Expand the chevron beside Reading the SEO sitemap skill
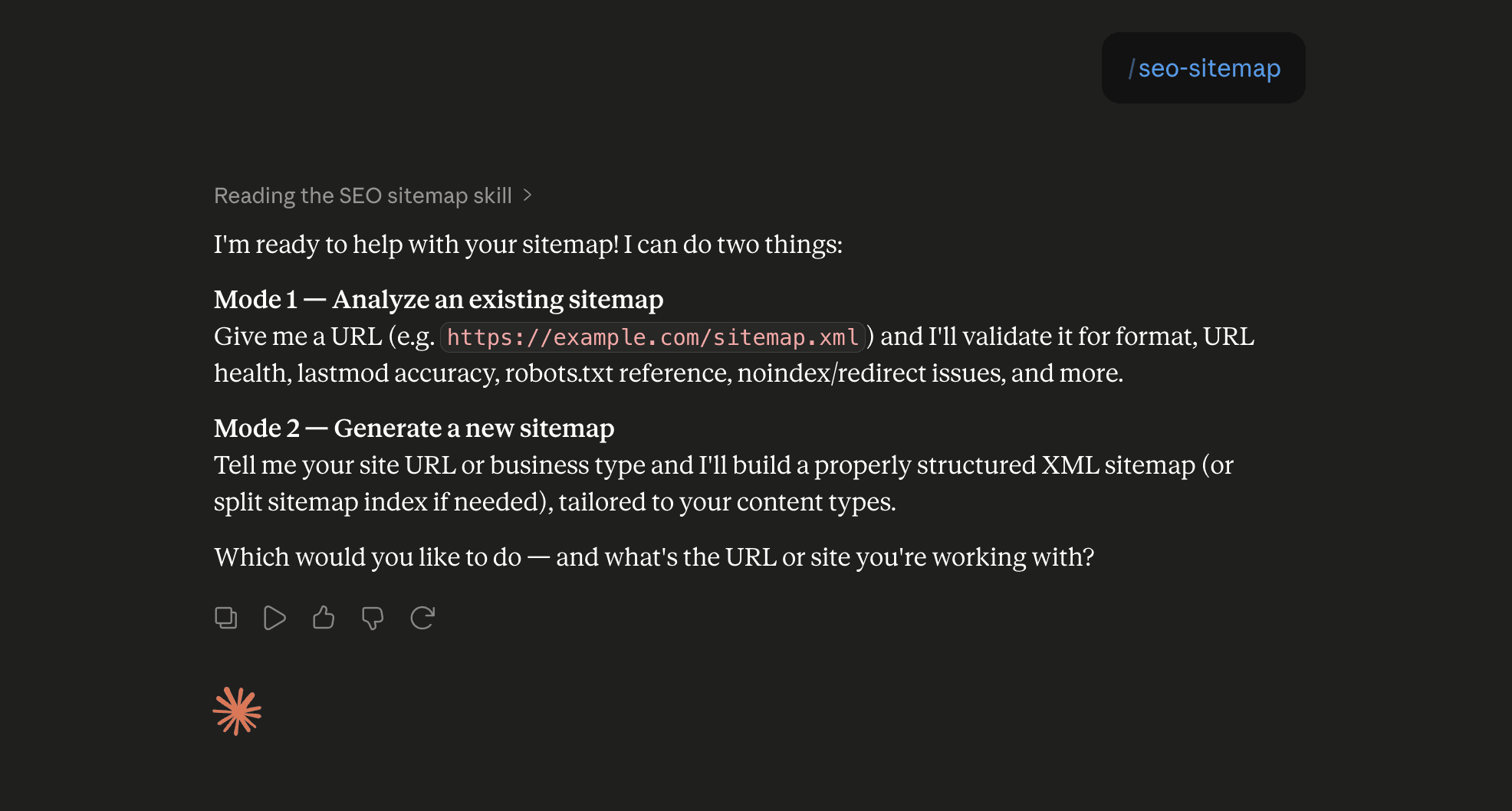Viewport: 1512px width, 811px height. coord(528,195)
